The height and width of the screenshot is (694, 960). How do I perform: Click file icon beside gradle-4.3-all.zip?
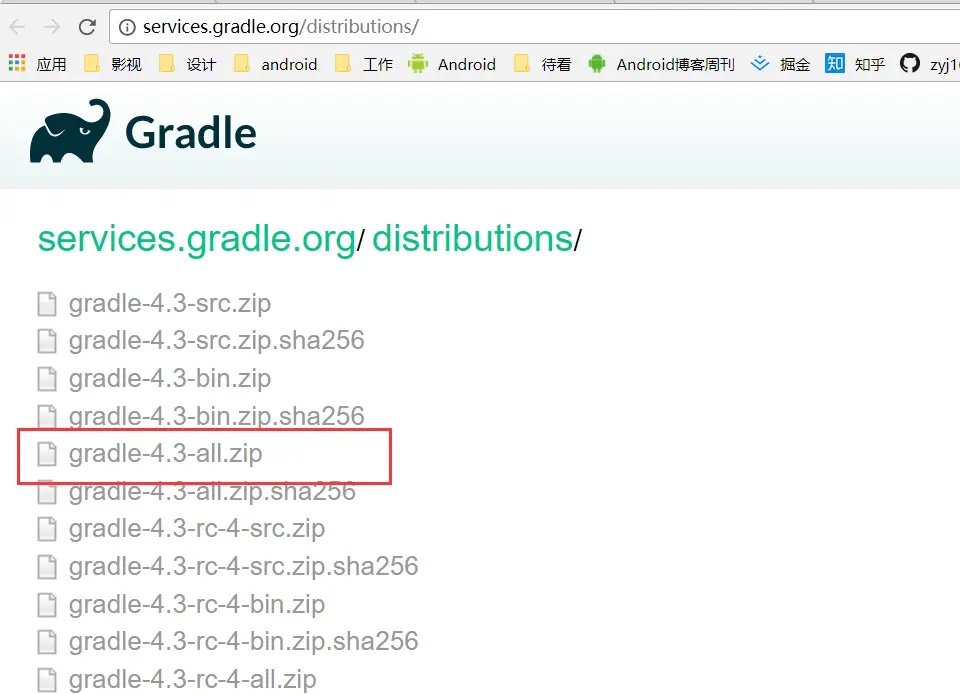click(x=47, y=453)
